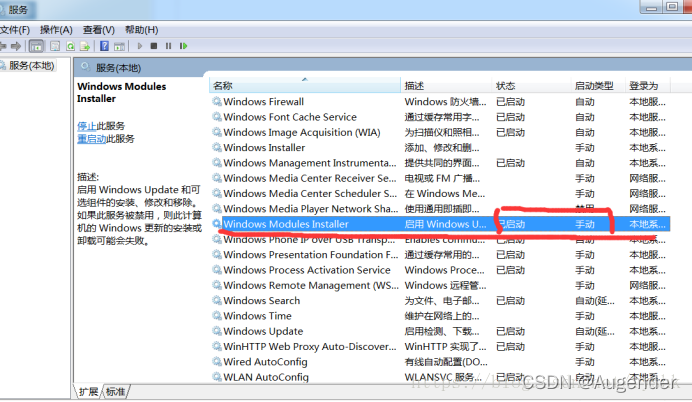The height and width of the screenshot is (402, 692).
Task: Select the Windows Remote Management (WS...) name
Action: (x=311, y=285)
